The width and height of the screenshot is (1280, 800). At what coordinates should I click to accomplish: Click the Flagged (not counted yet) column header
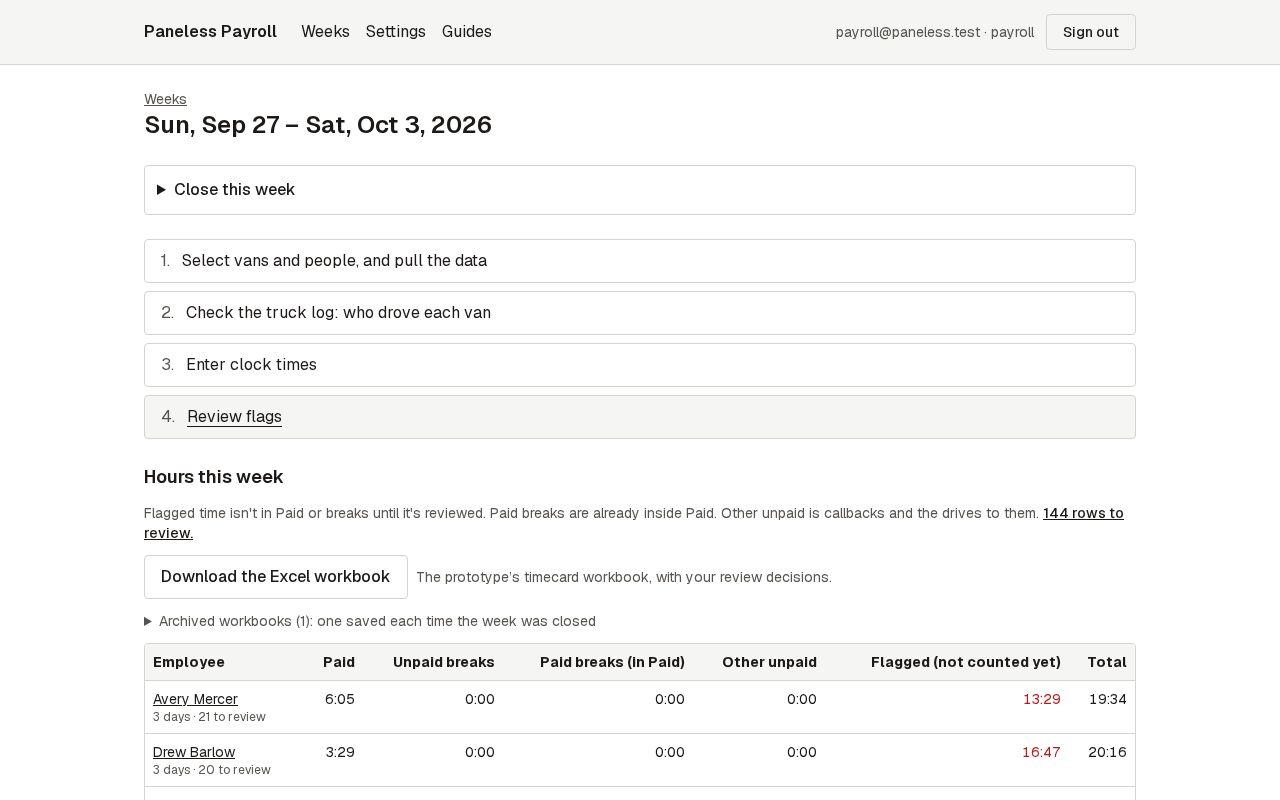click(x=966, y=662)
